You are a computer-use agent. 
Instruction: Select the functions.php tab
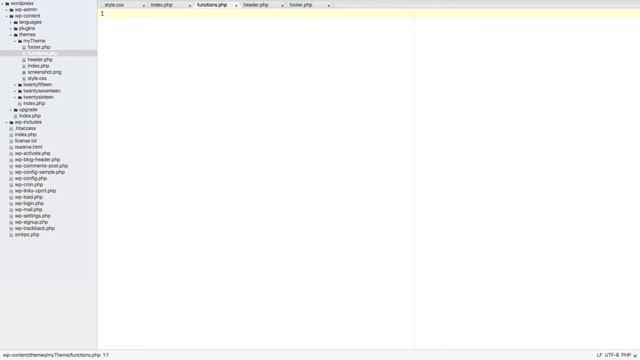tap(212, 5)
